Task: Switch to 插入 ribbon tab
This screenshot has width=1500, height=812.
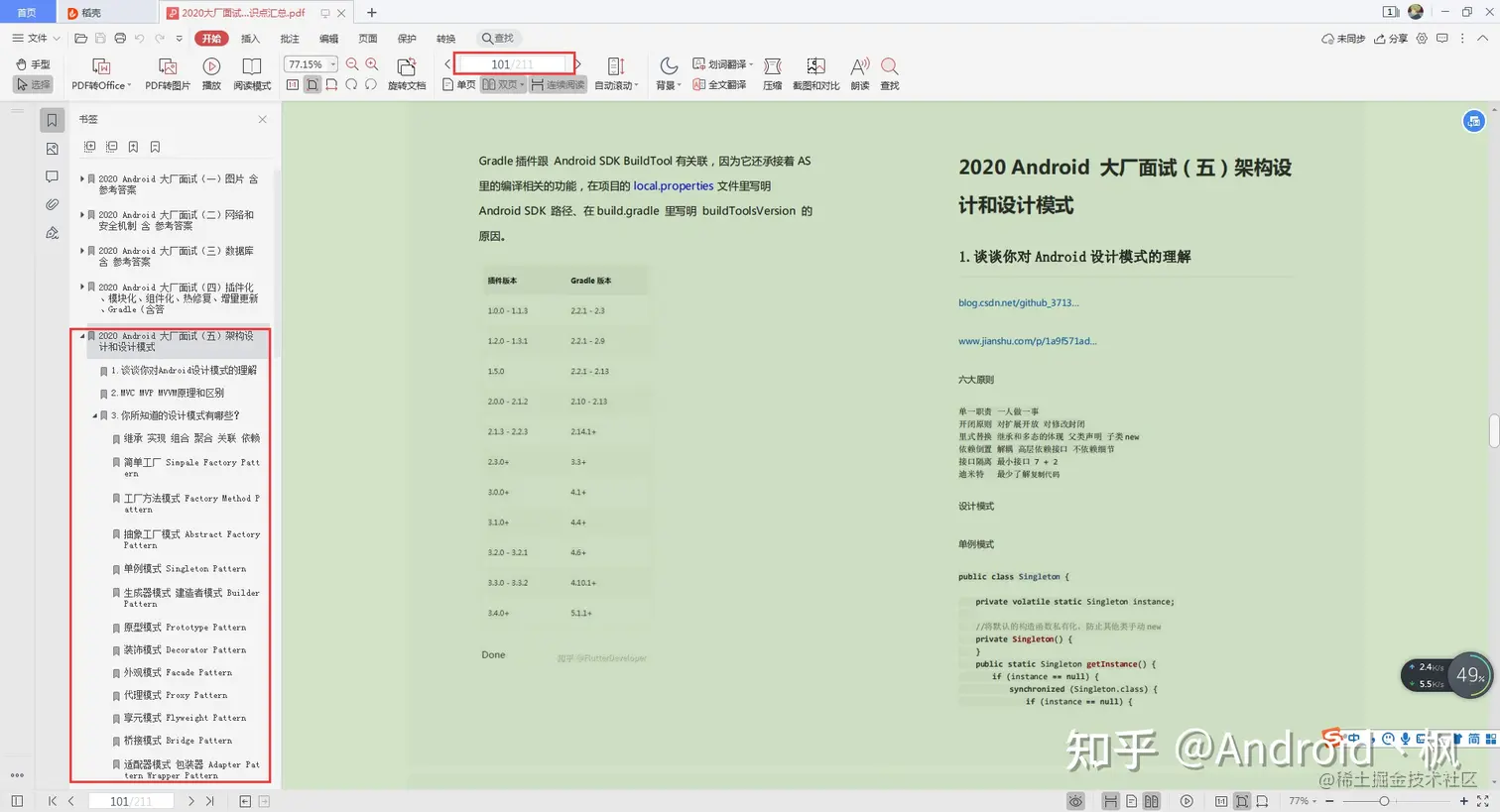Action: (x=250, y=39)
